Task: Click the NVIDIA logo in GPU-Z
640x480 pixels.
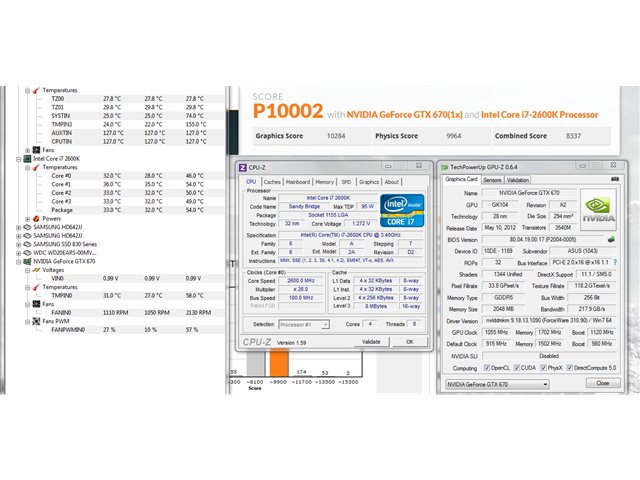Action: (598, 209)
